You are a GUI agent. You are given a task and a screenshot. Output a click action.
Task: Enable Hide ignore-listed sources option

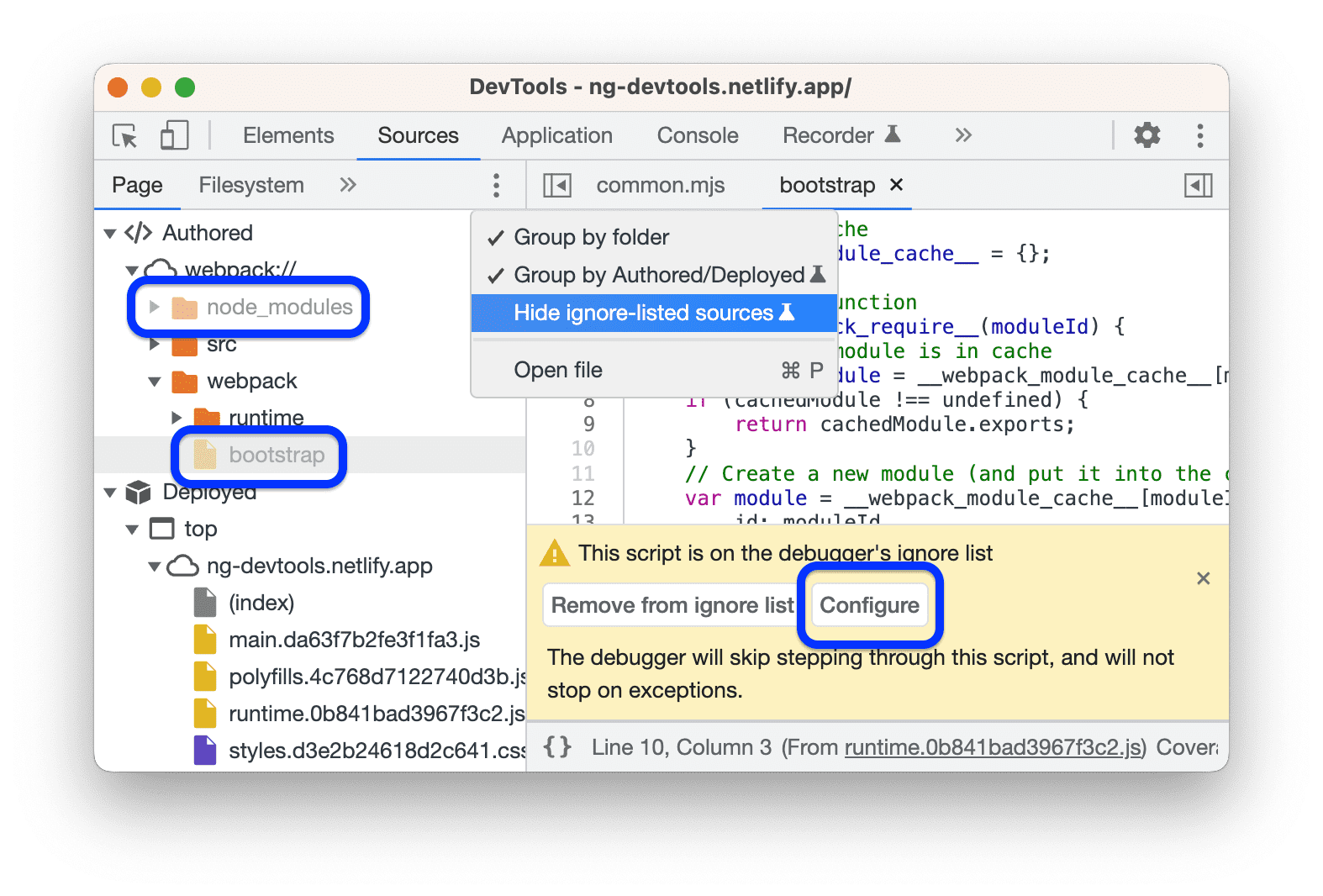643,313
